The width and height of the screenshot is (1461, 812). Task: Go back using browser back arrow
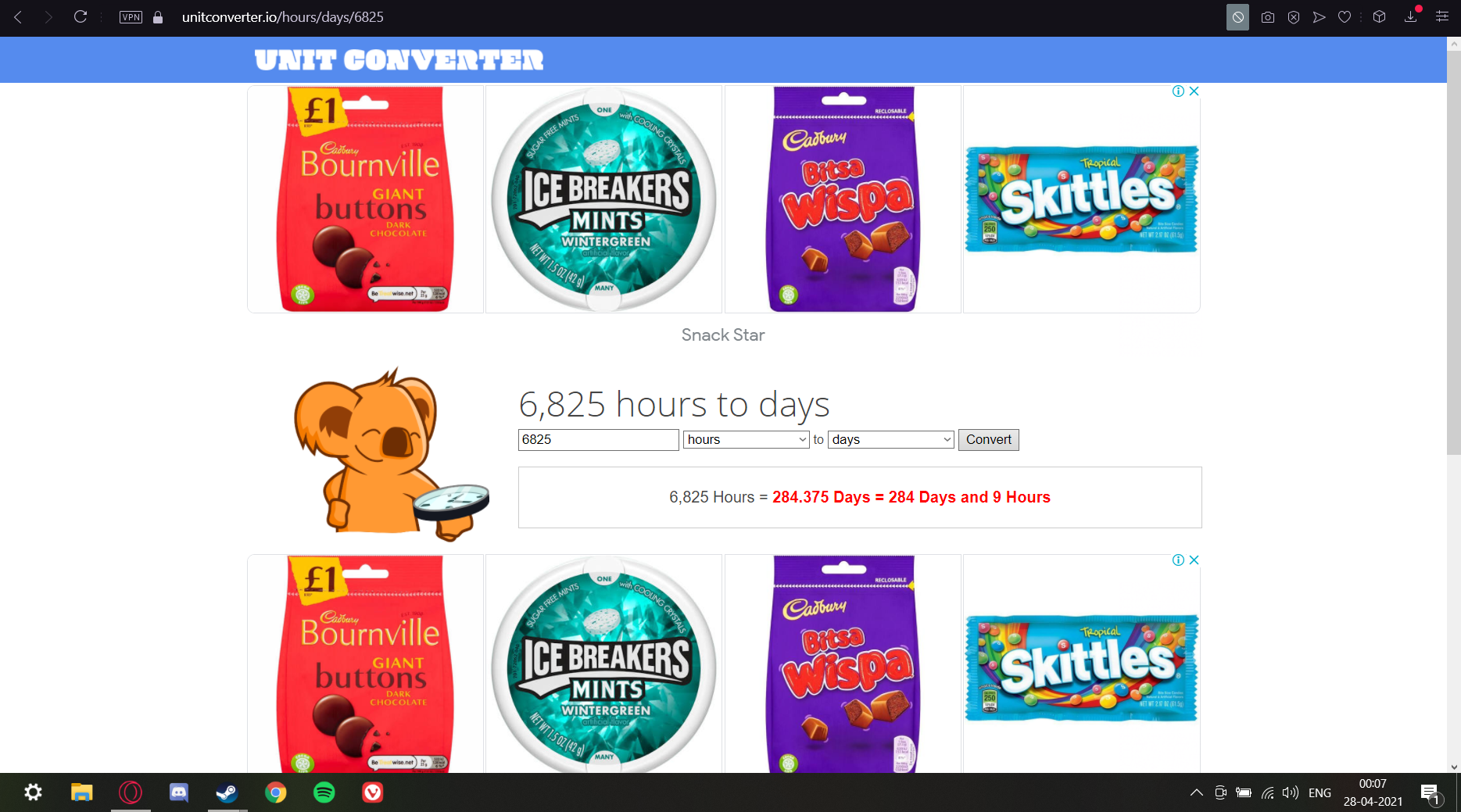(x=18, y=16)
